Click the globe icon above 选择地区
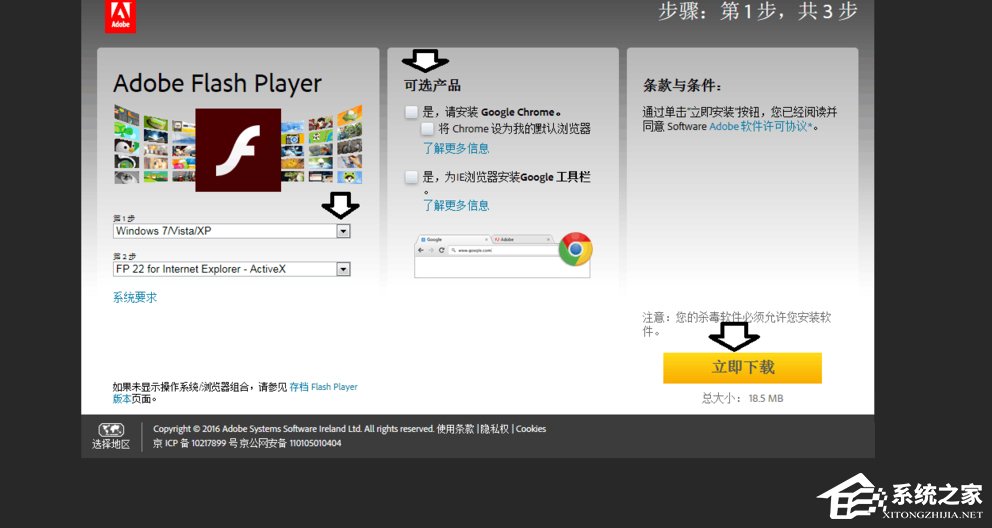This screenshot has height=528, width=992. click(111, 429)
